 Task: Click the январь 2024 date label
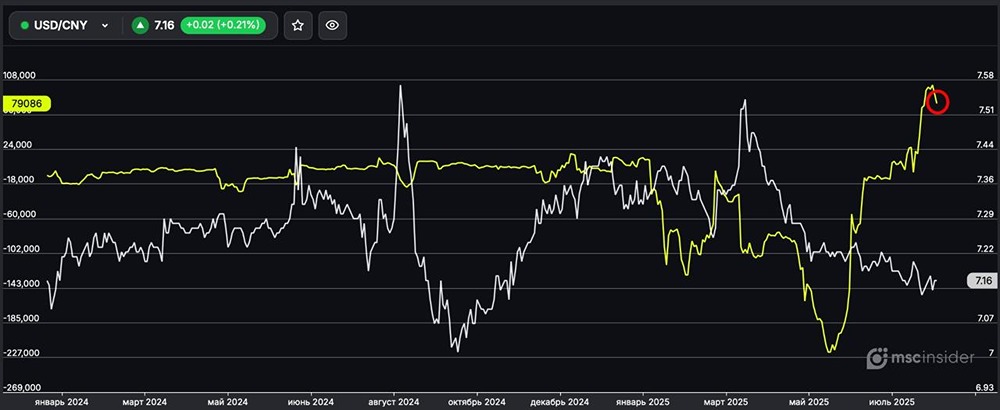pos(62,402)
